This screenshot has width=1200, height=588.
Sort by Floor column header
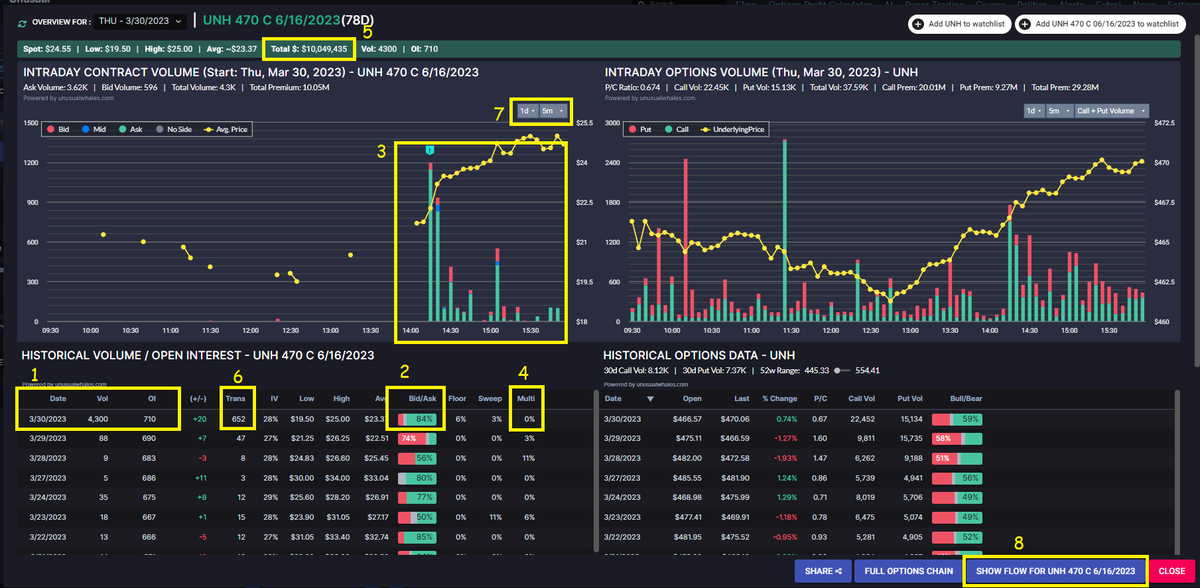point(458,397)
